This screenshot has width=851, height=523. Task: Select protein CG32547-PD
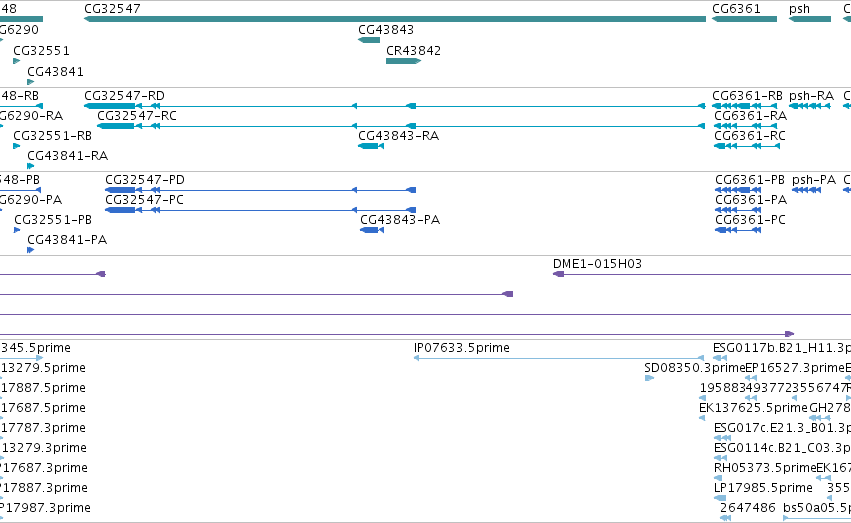pyautogui.click(x=261, y=190)
